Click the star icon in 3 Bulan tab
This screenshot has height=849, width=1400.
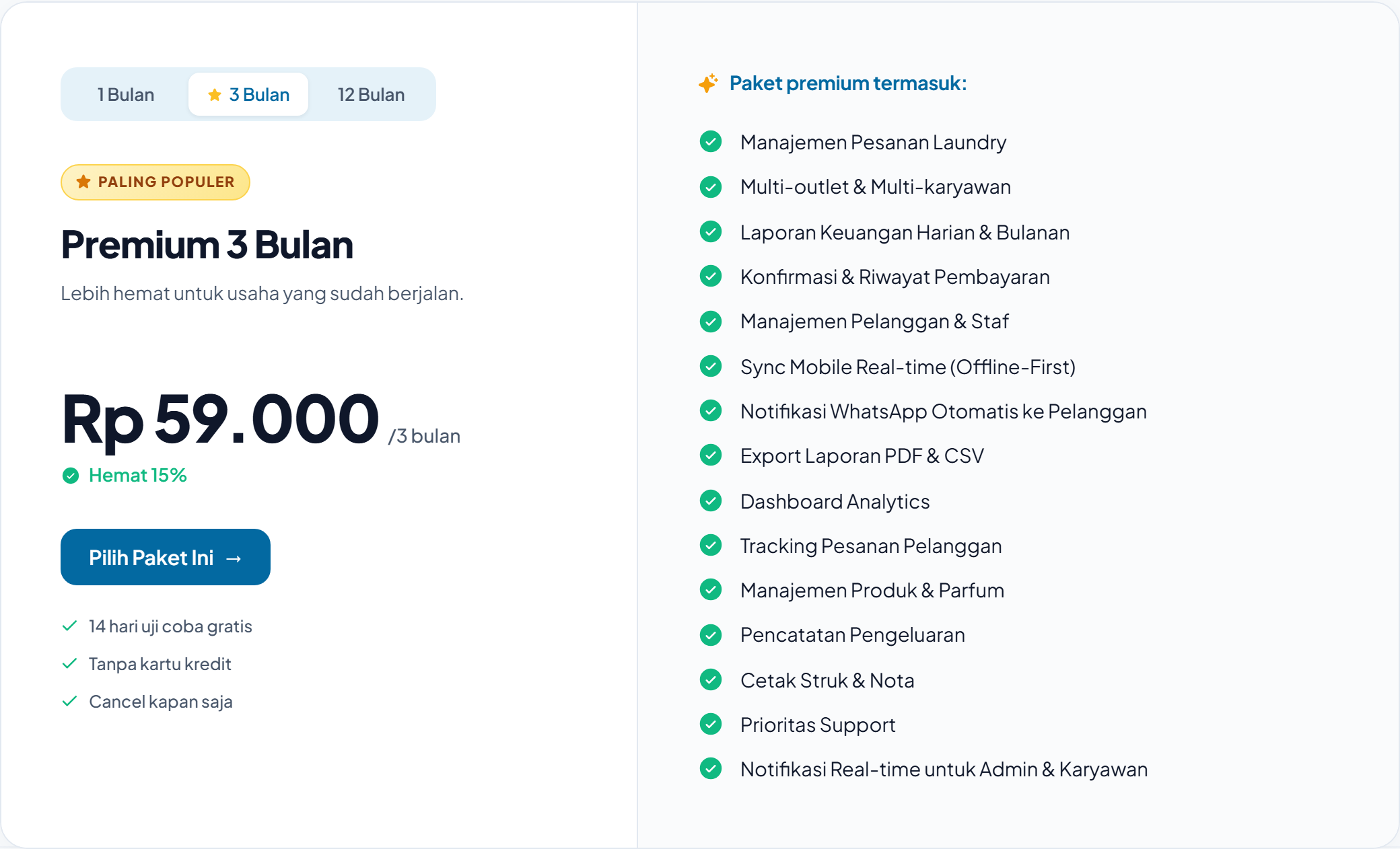pos(215,95)
